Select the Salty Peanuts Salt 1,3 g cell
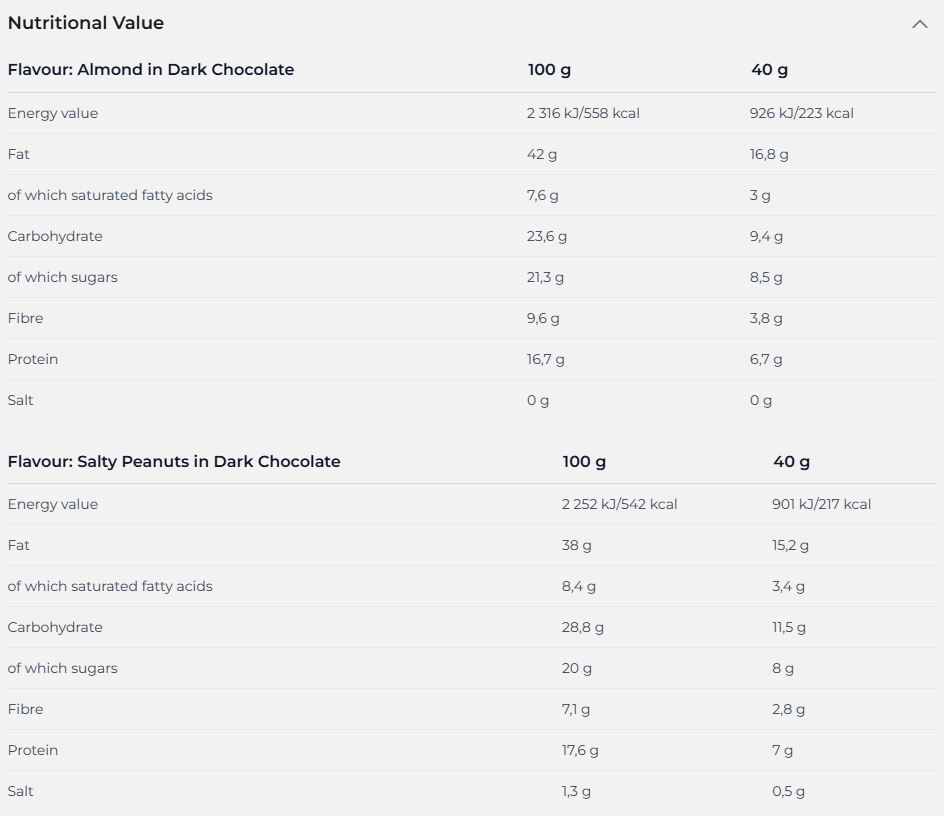944x816 pixels. click(576, 791)
